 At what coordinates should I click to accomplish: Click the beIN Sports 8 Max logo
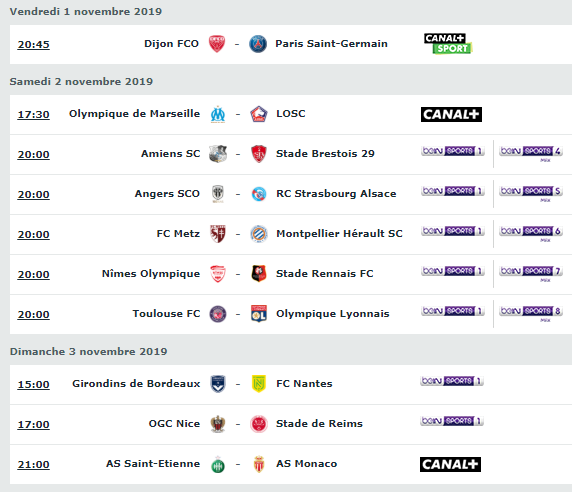531,313
